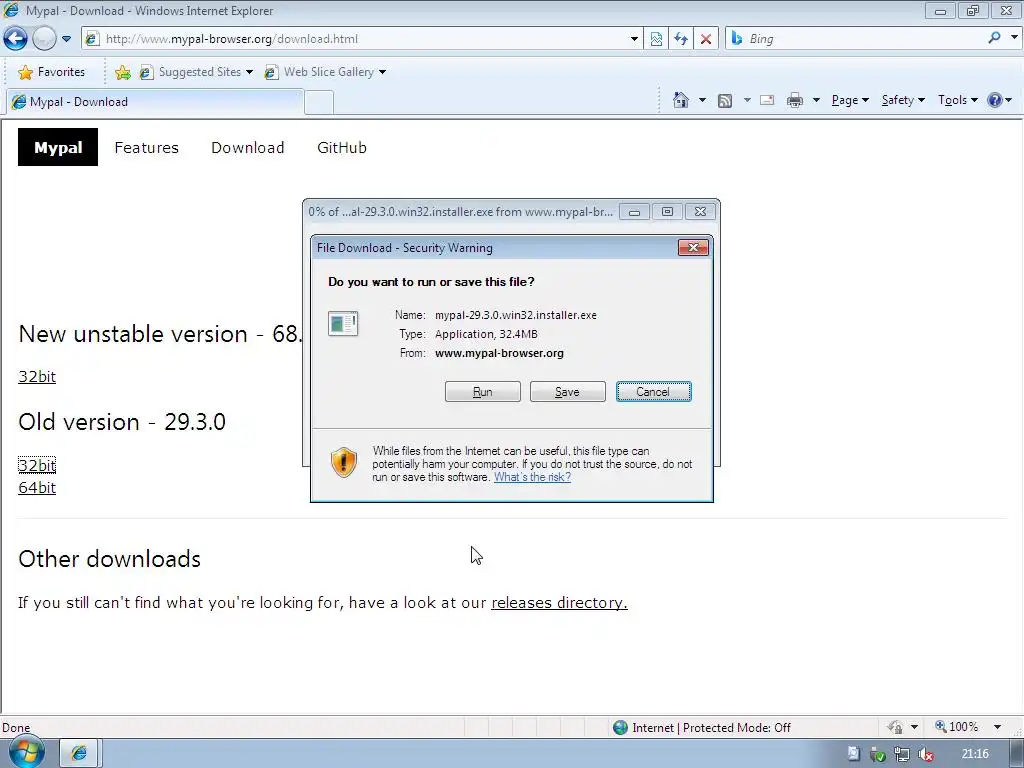Click the 21:16 clock in tray
The image size is (1024, 768).
tap(974, 754)
